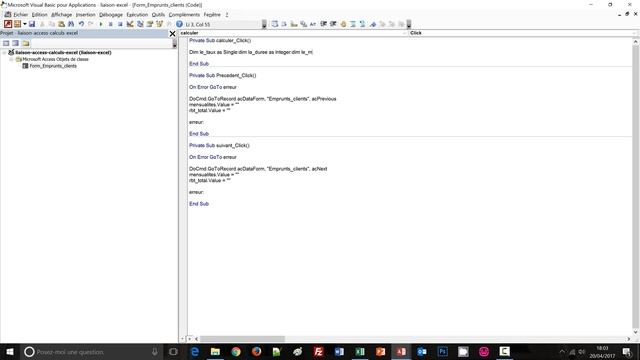Click the Insert Module toolbar icon
Screen dimensions: 640x360
(x=18, y=24)
